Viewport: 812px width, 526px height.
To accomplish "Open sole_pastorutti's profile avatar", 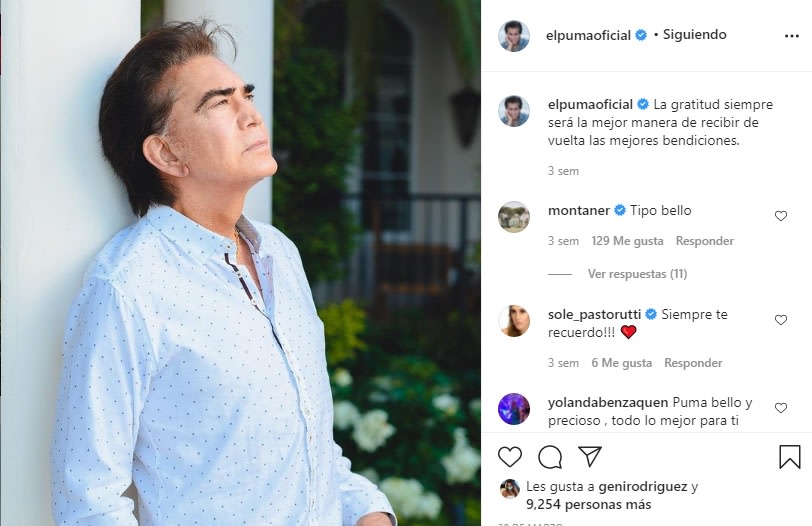I will click(514, 321).
